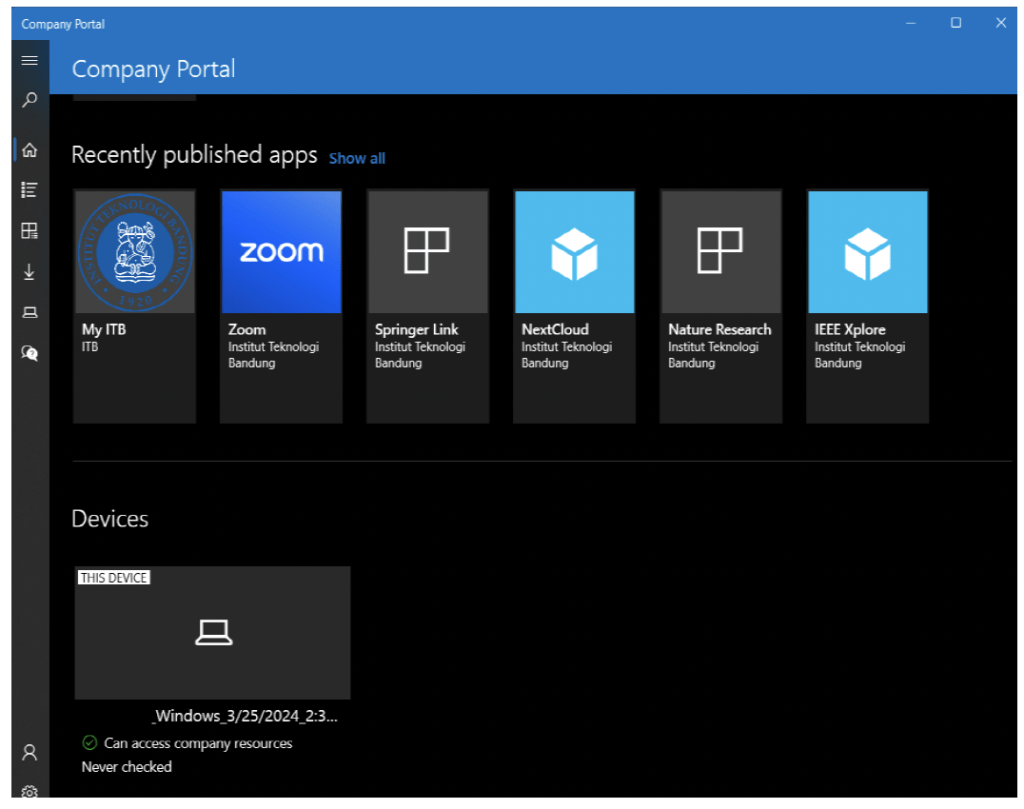Open the hamburger navigation menu

29,61
